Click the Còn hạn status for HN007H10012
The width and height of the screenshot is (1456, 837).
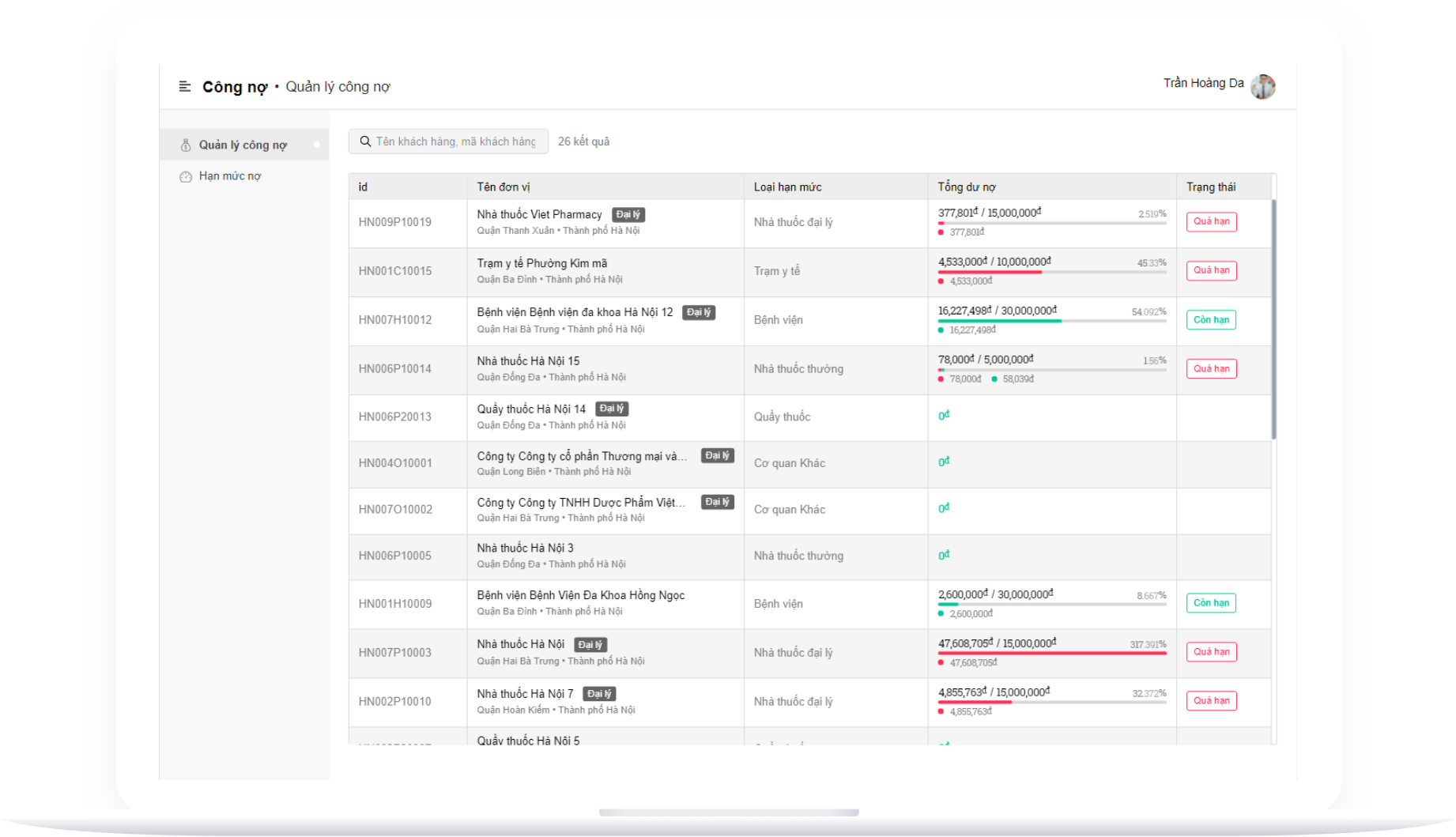[1211, 320]
